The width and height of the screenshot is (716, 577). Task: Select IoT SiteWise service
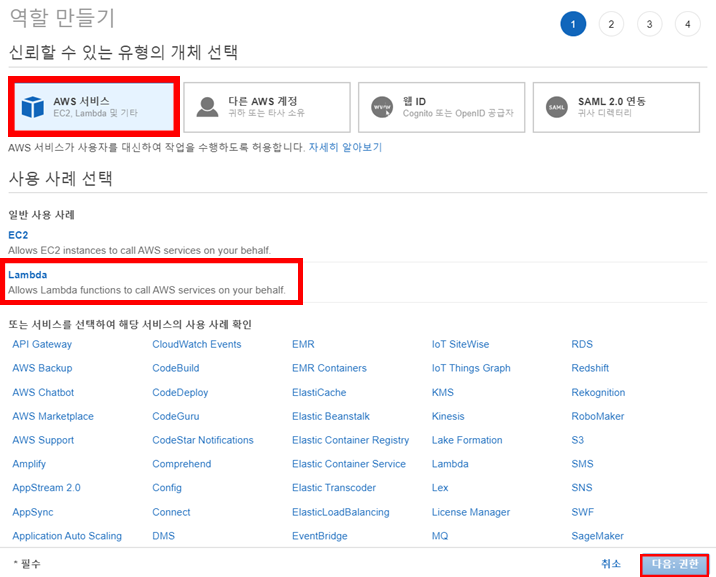460,344
